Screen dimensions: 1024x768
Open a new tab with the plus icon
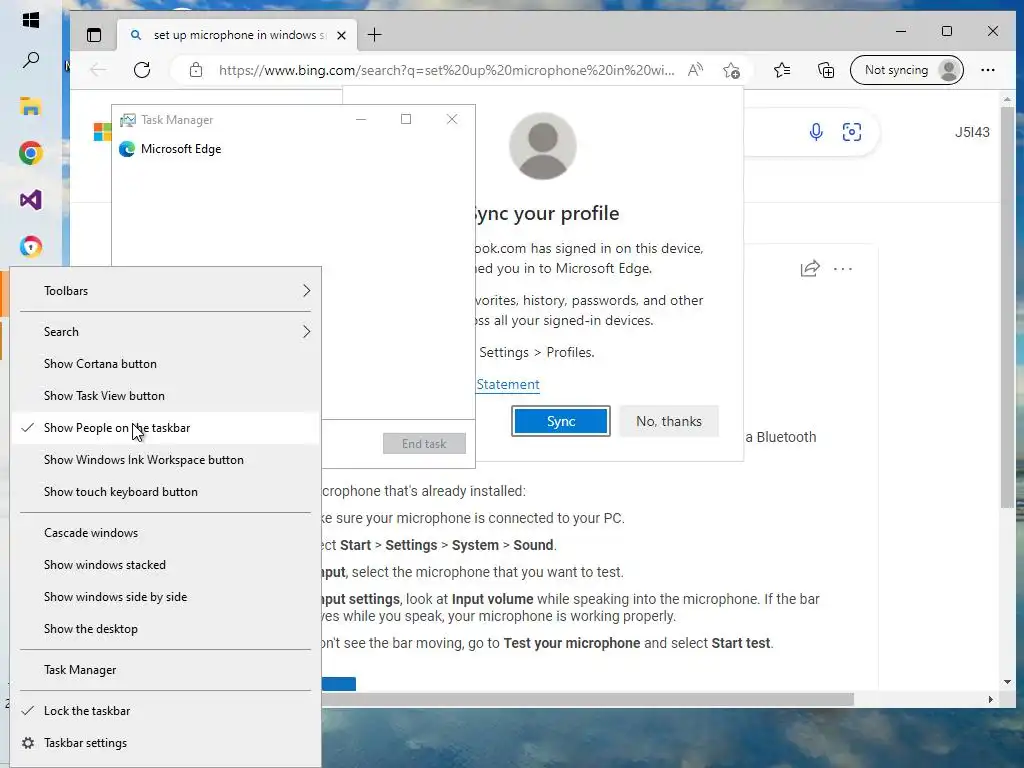click(374, 35)
